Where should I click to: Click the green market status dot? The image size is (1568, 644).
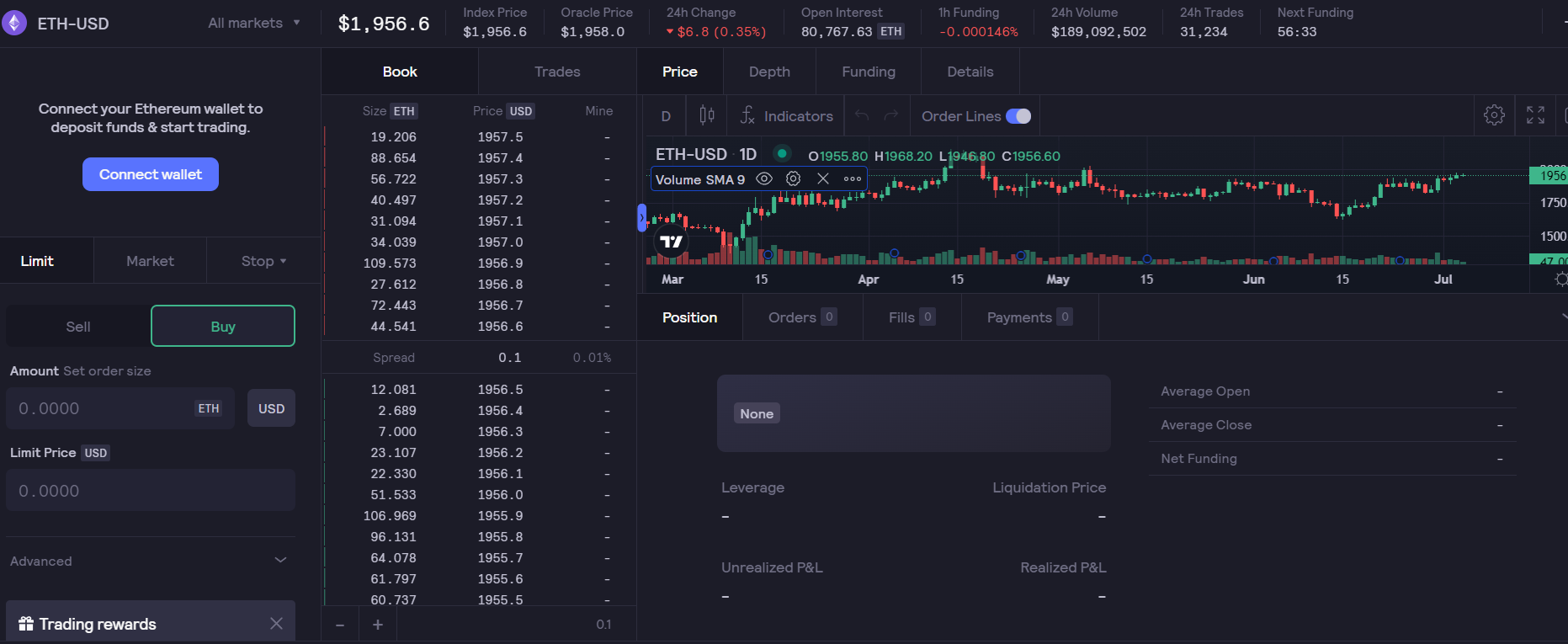[x=782, y=153]
